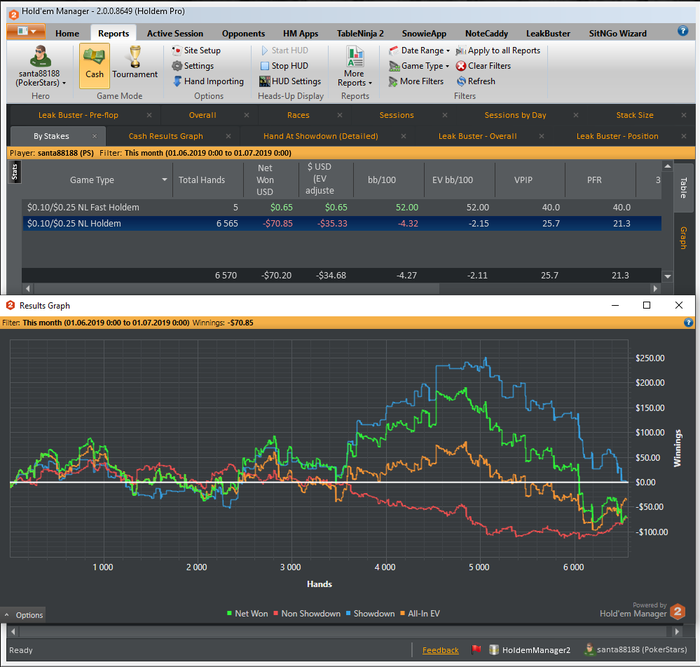Switch to Leak Buster - Pre-flop report tab
The height and width of the screenshot is (667, 700).
[x=78, y=115]
